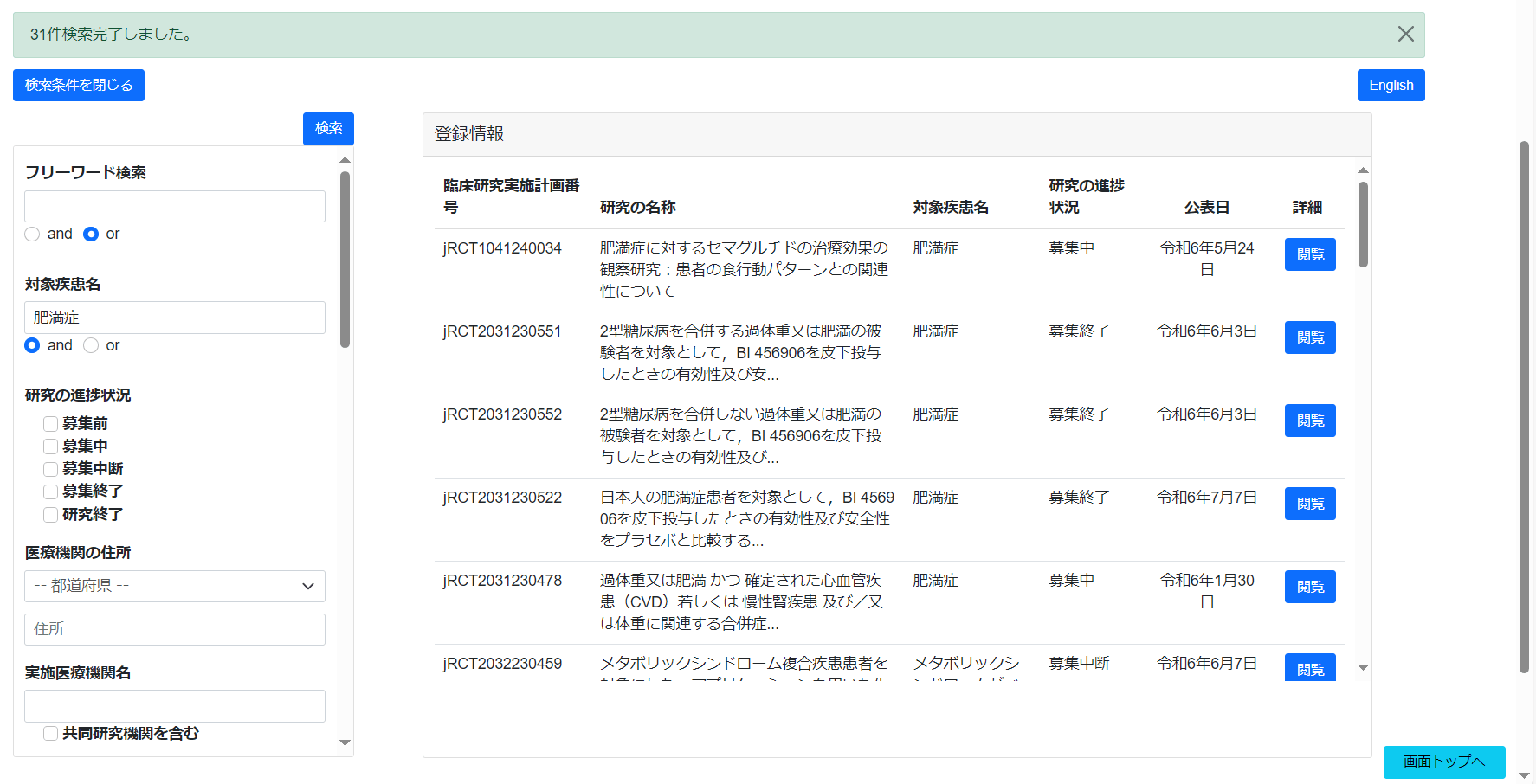Enable the 募集中 recruitment filter
Screen dimensions: 1536x784
pos(50,446)
